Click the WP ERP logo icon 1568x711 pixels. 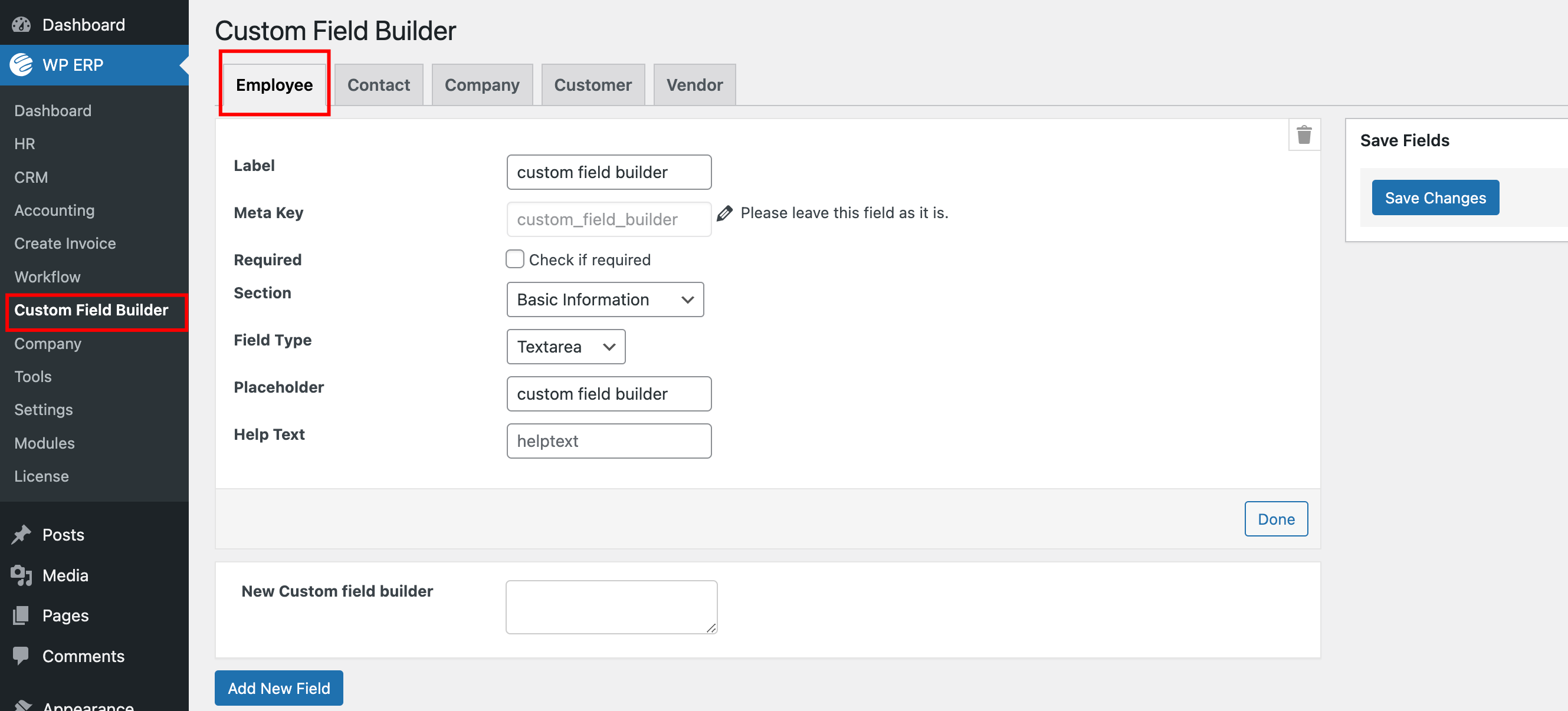coord(21,64)
